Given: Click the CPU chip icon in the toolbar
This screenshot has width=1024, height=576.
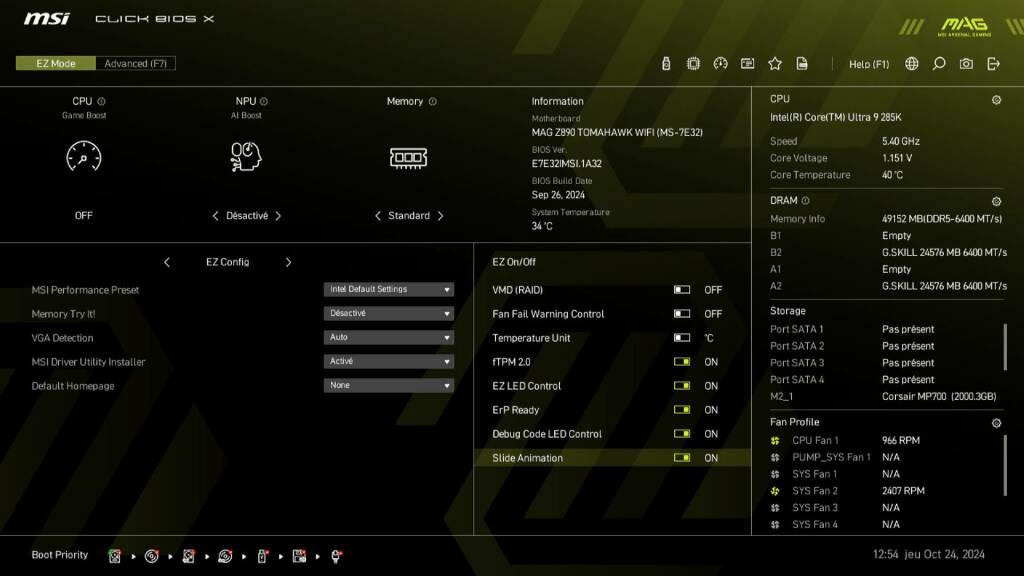Looking at the screenshot, I should coord(693,63).
